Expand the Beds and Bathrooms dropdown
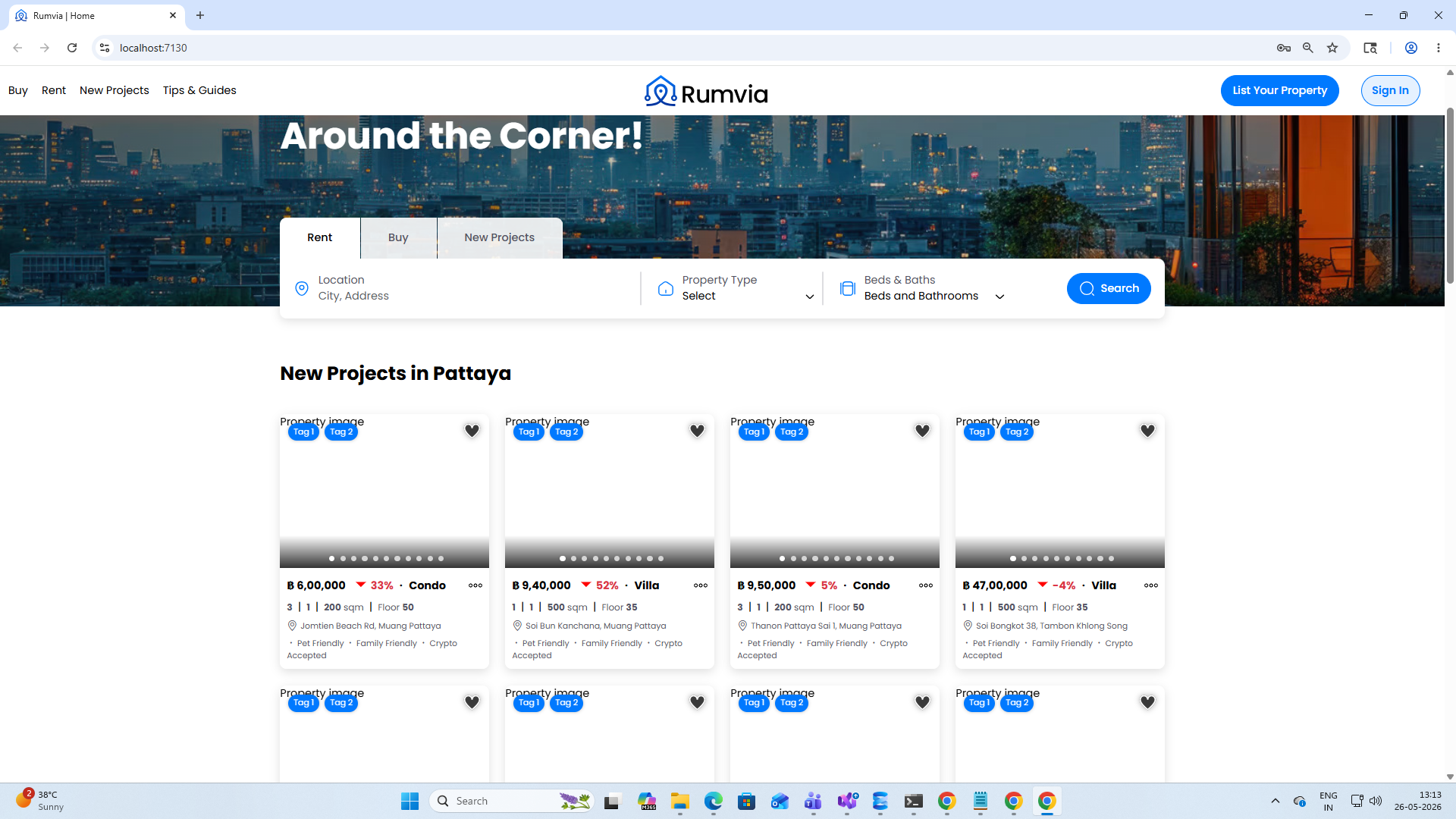1456x819 pixels. coord(923,288)
